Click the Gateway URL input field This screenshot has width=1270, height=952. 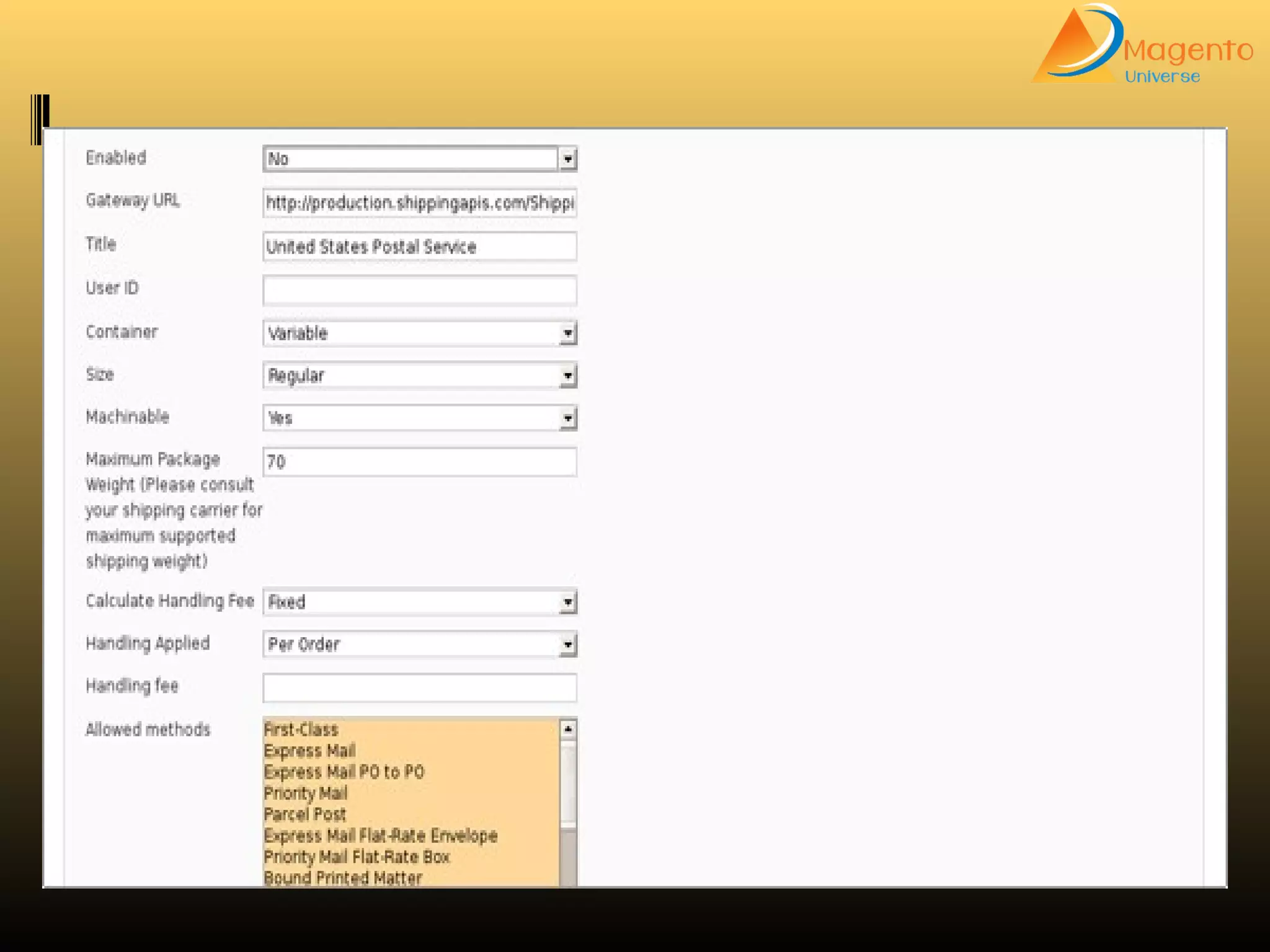419,203
